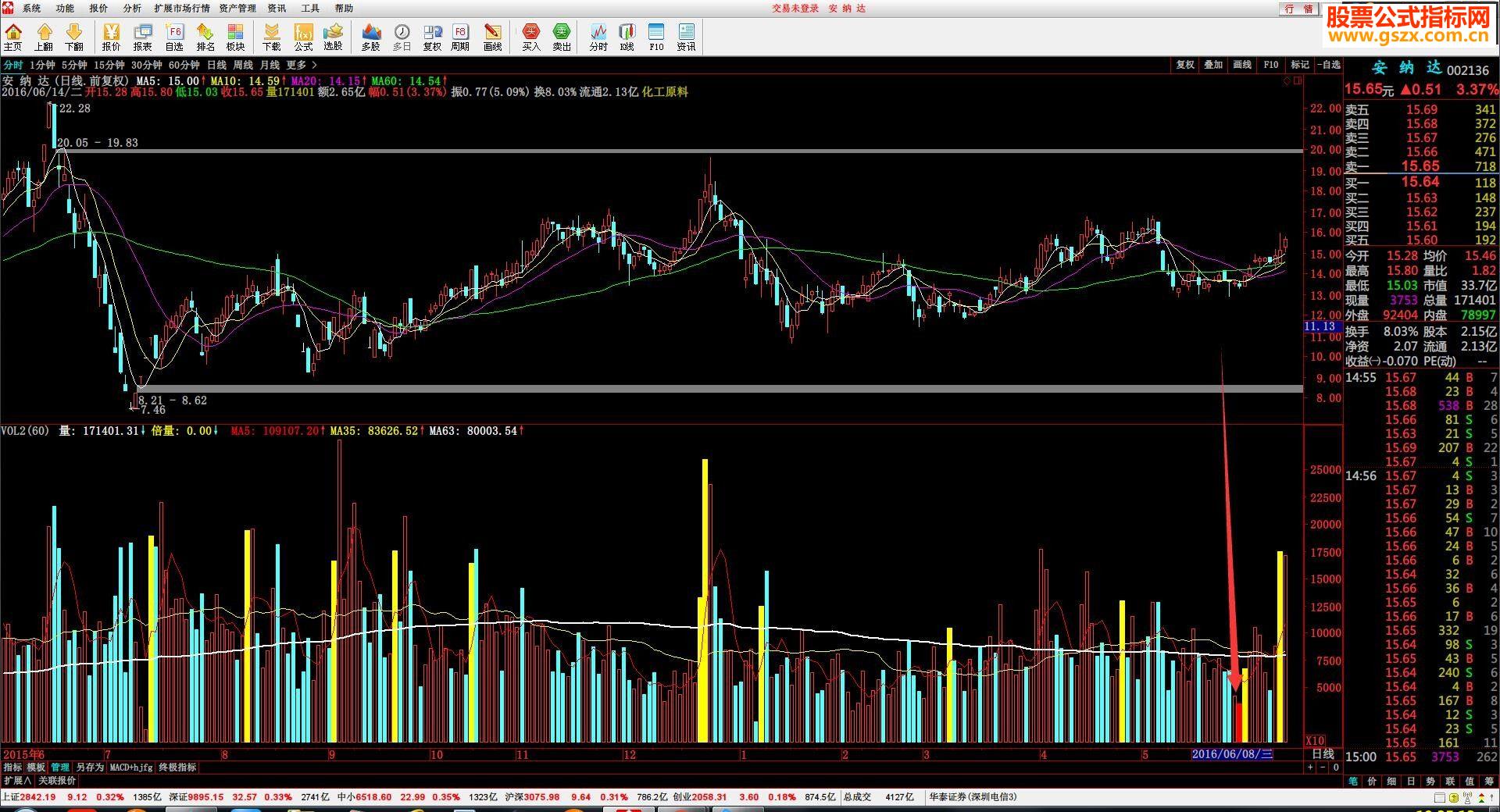Open the 扩展市场行情 menu
The width and height of the screenshot is (1500, 812).
pos(182,9)
